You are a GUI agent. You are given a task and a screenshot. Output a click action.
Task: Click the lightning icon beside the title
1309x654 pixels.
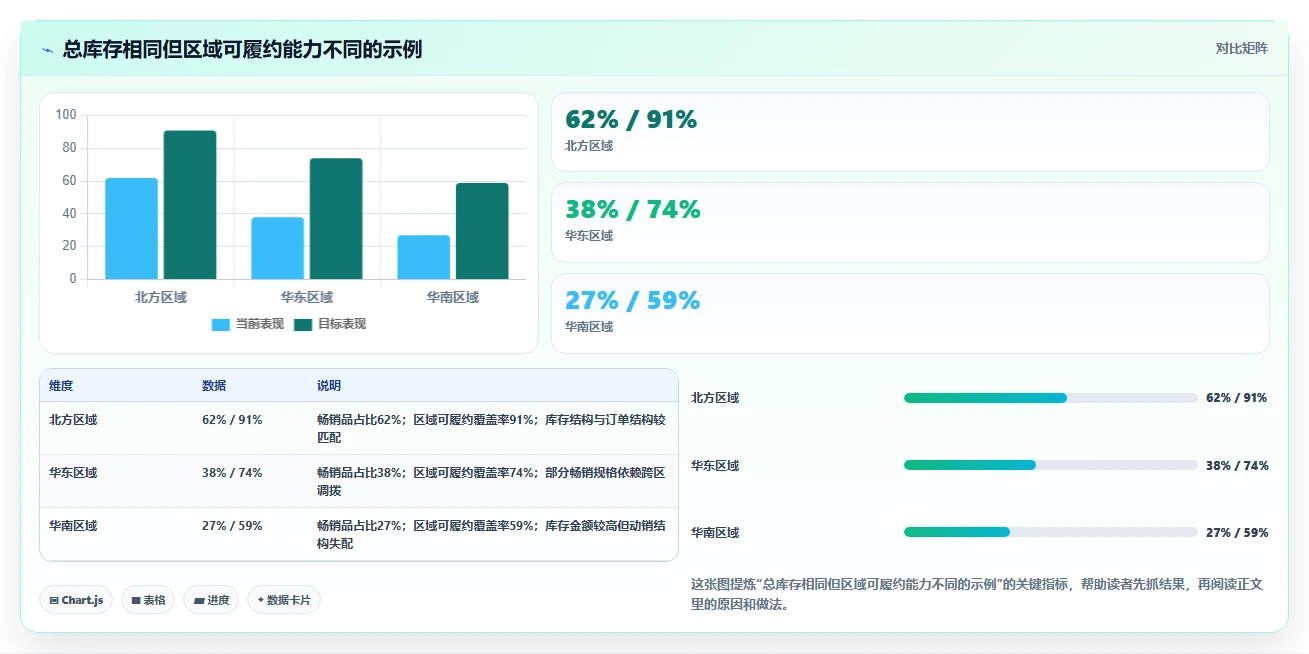pyautogui.click(x=47, y=50)
